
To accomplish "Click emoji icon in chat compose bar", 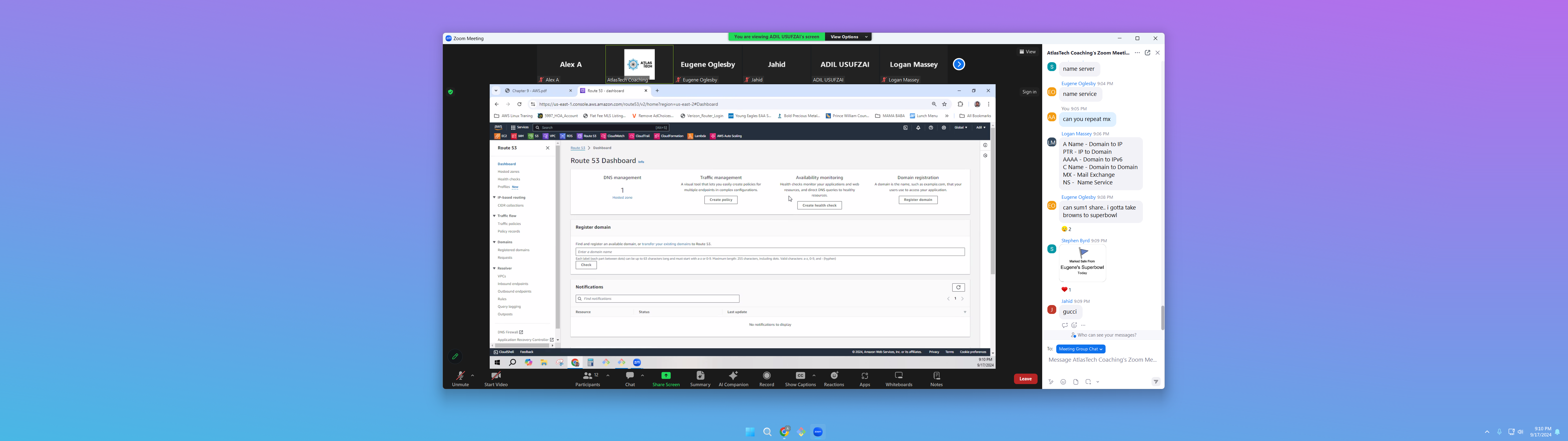I will 1063,382.
